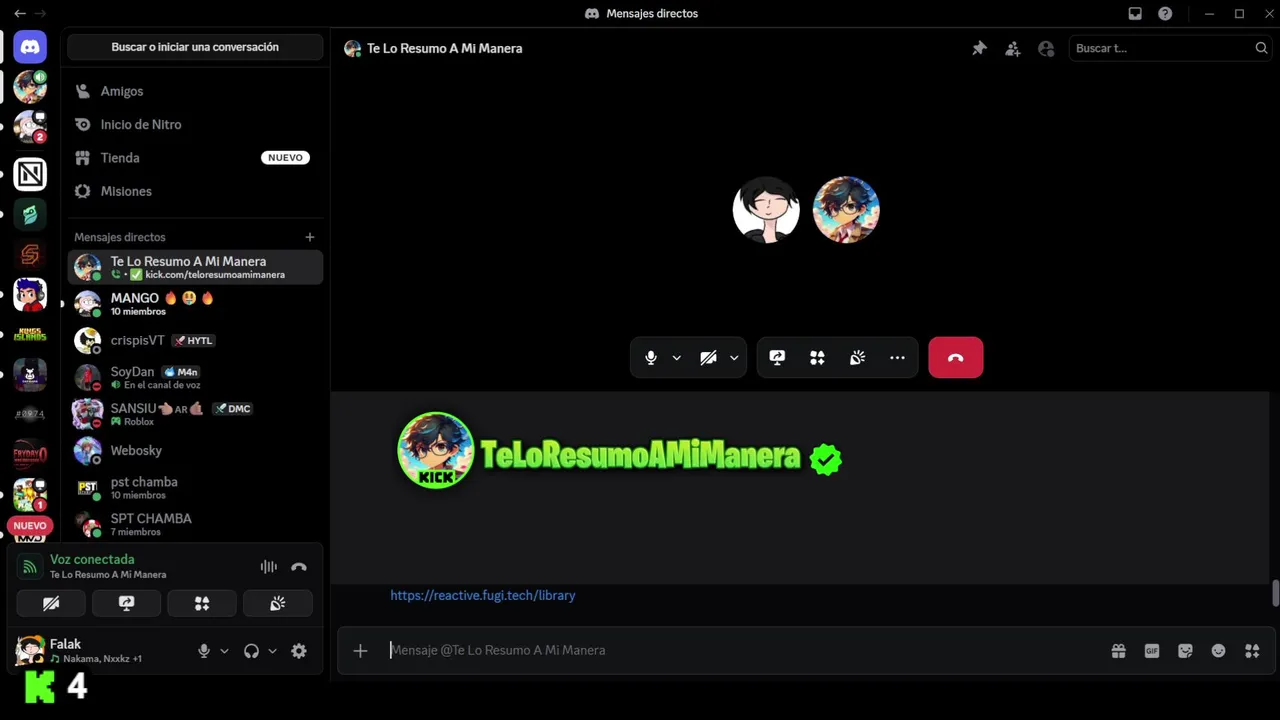This screenshot has height=720, width=1280.
Task: Click NUEVO unread indicator in server list
Action: click(30, 525)
